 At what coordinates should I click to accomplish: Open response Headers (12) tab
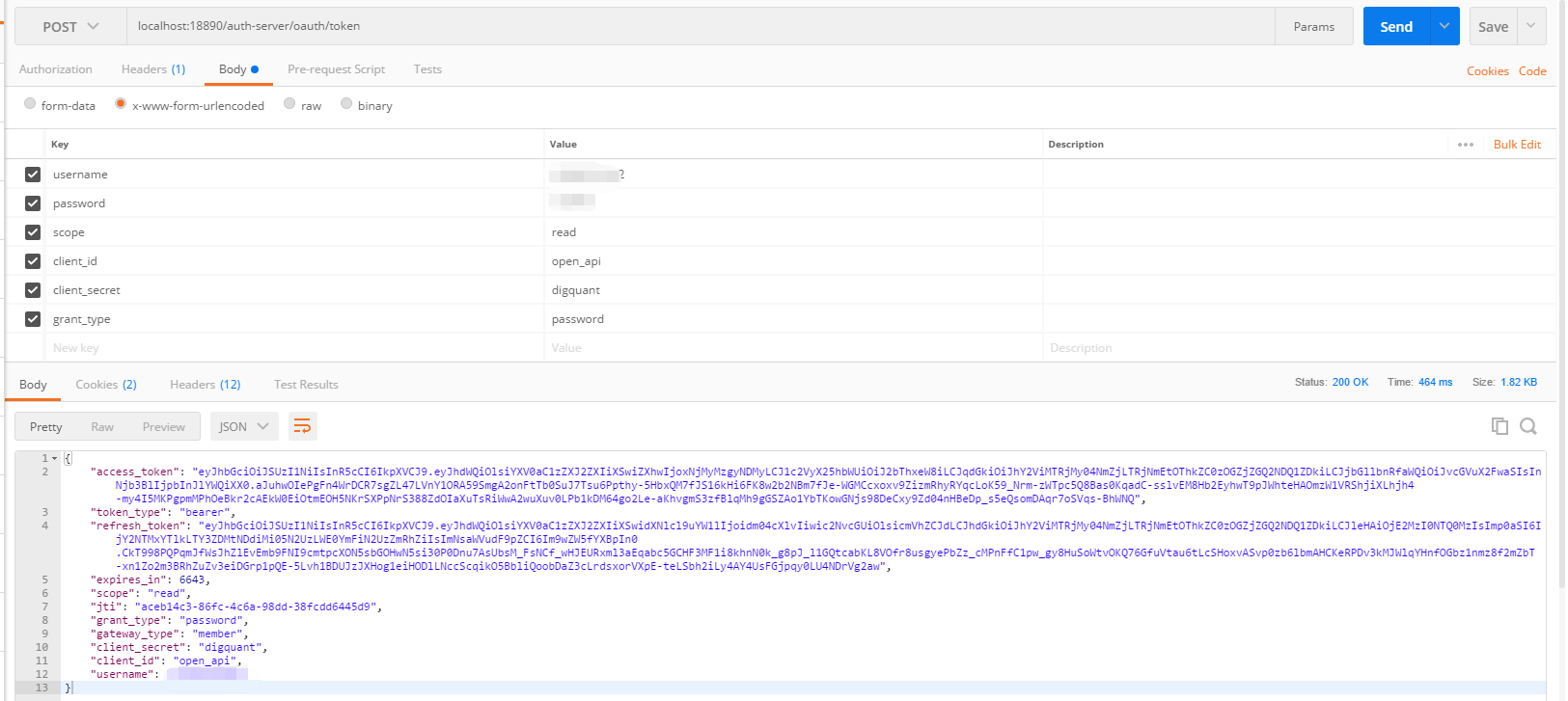(206, 385)
